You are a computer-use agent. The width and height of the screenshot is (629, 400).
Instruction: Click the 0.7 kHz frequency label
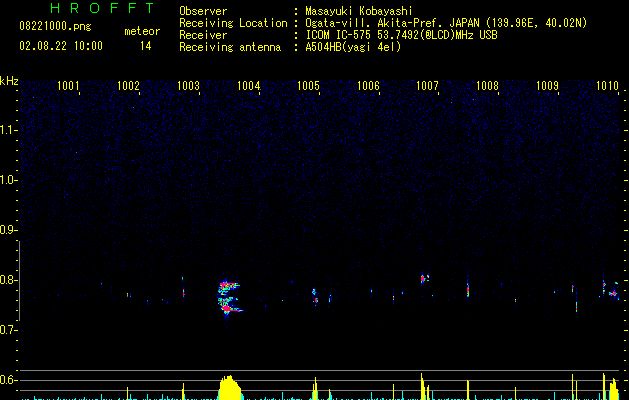pos(8,330)
